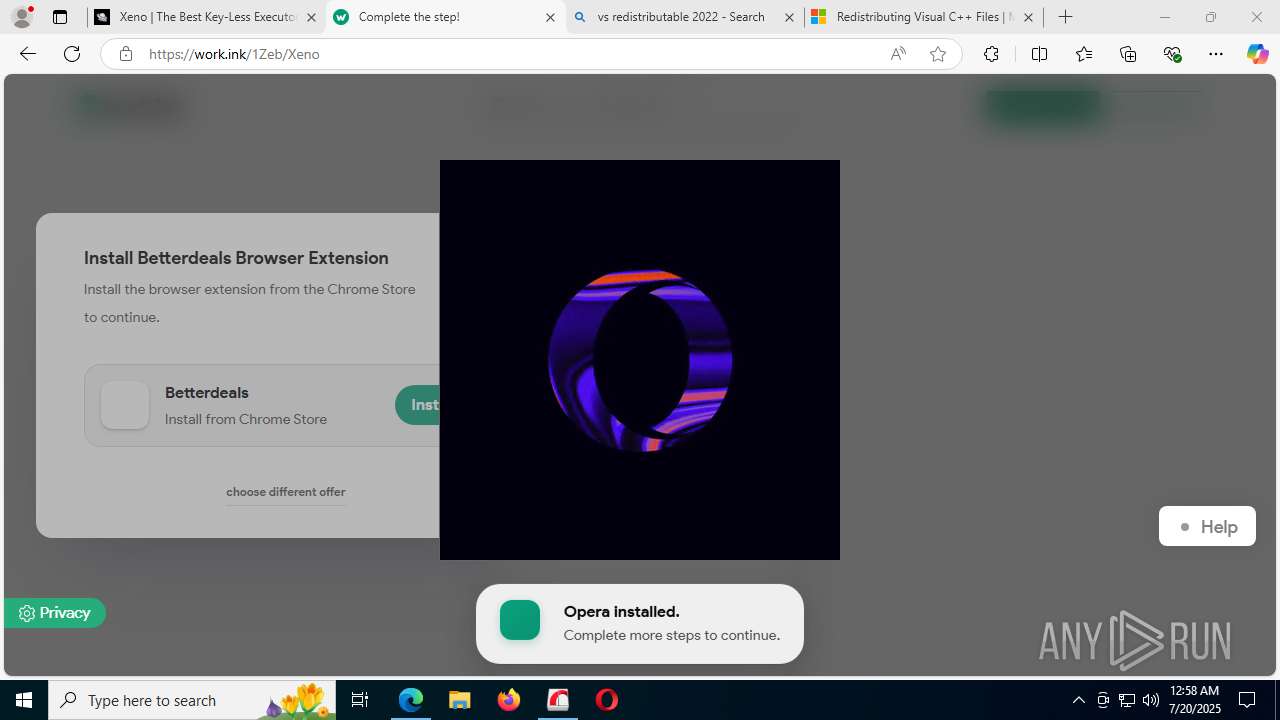1280x720 pixels.
Task: Open Browser essentials icon
Action: [1173, 54]
